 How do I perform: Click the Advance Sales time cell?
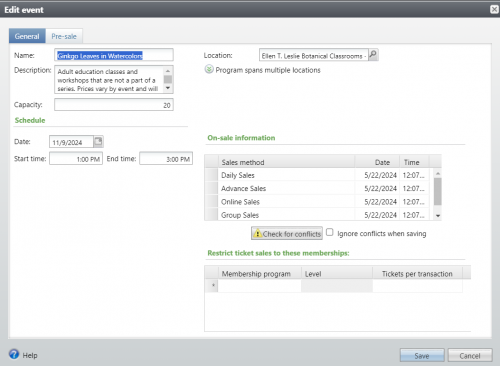point(414,188)
